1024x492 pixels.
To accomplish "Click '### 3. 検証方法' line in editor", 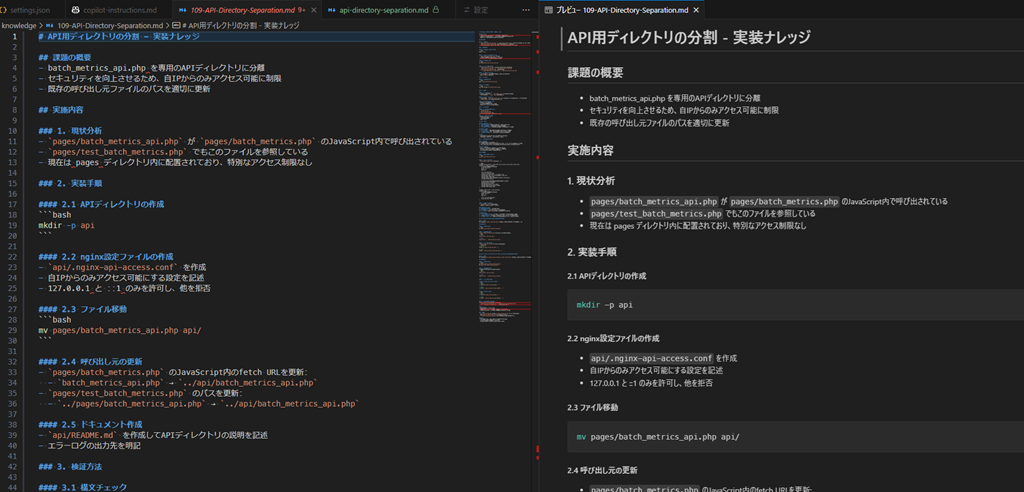I will click(70, 467).
